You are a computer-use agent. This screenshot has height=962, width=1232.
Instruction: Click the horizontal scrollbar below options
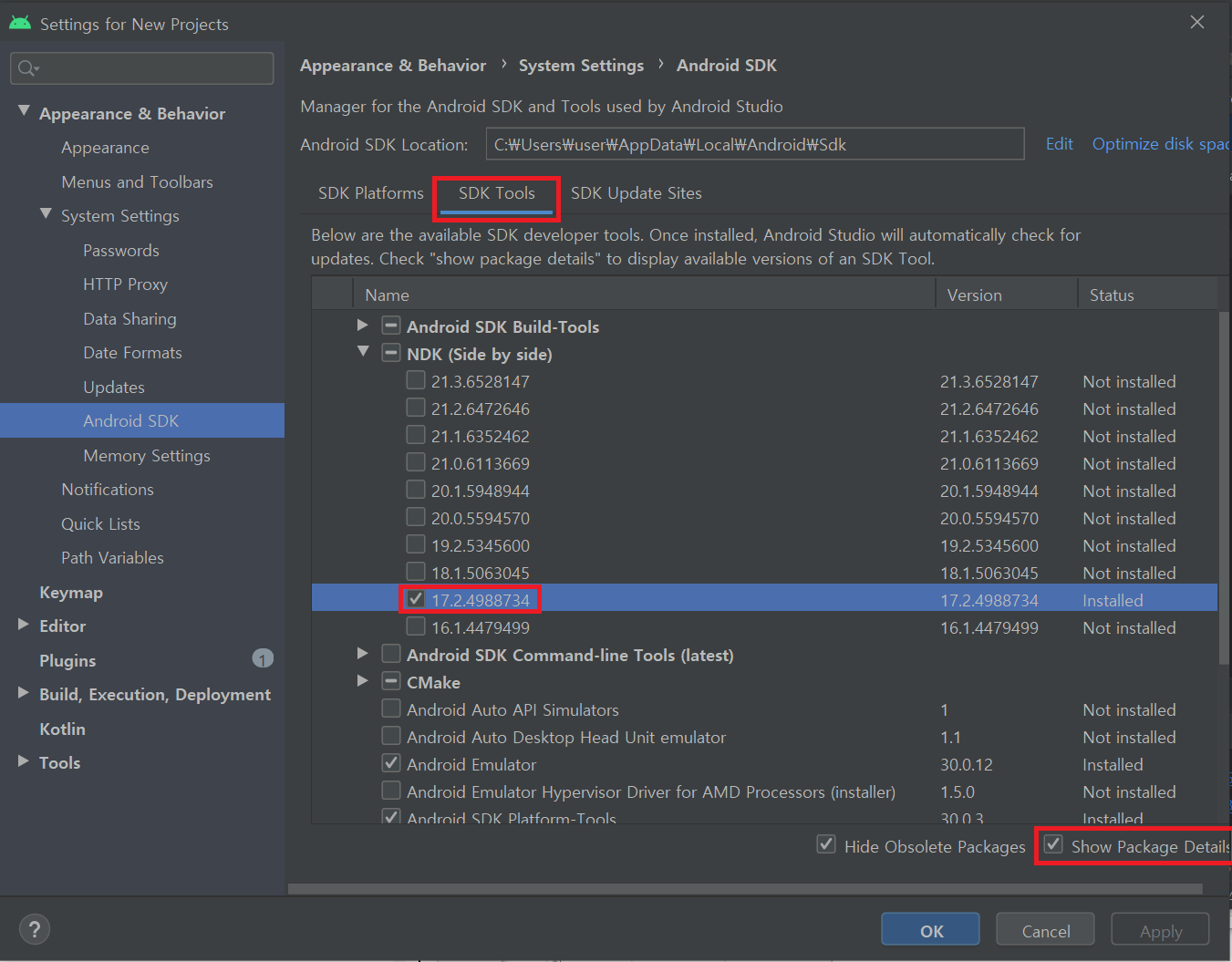745,888
